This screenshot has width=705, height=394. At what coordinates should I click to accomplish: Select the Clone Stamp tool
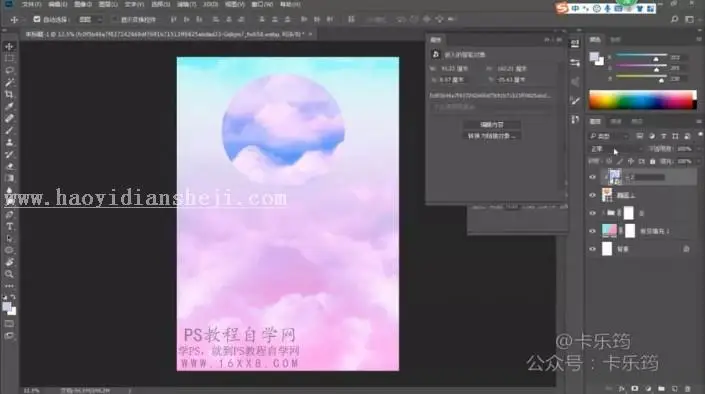pyautogui.click(x=9, y=142)
